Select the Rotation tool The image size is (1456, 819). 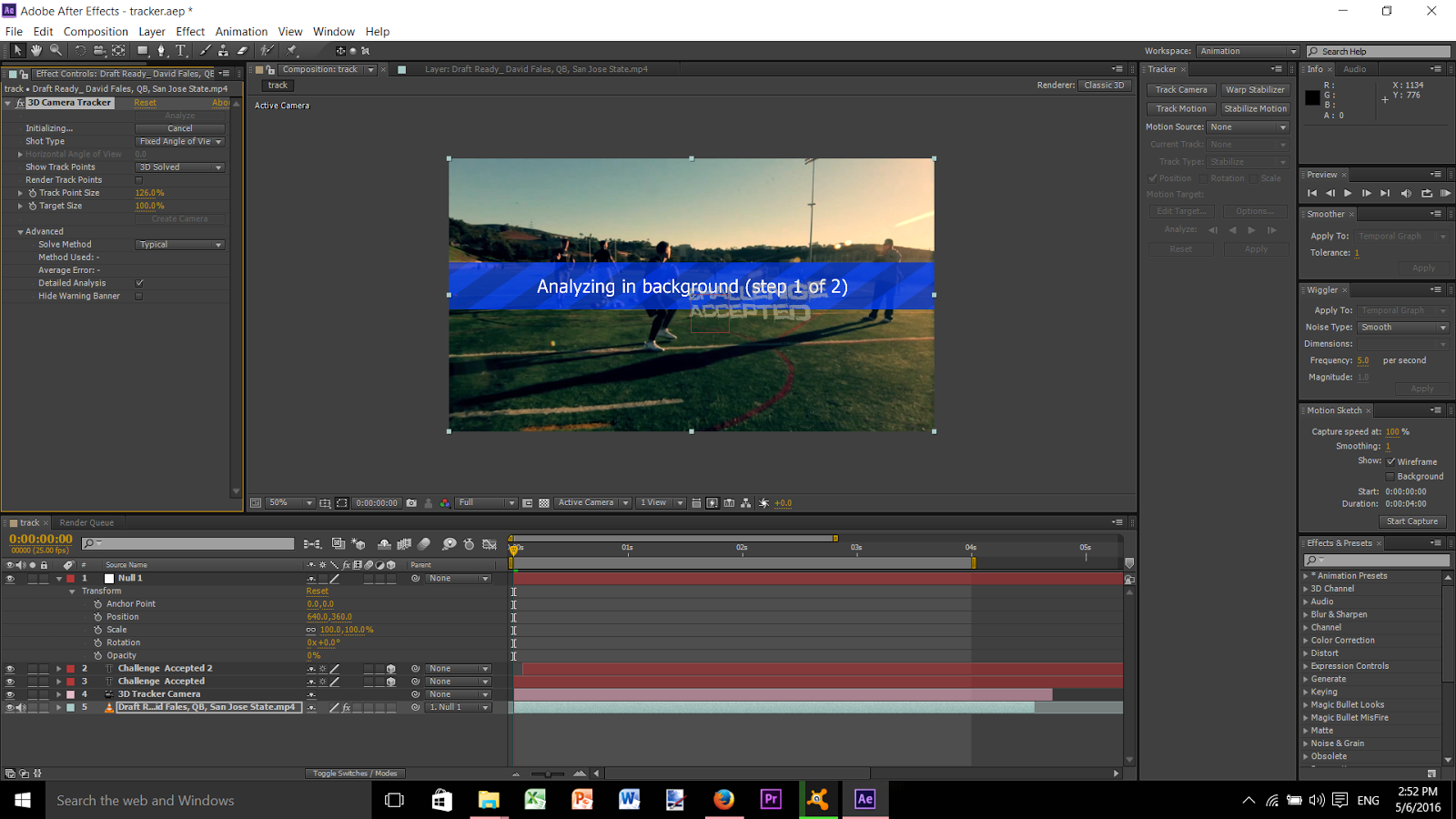point(80,51)
